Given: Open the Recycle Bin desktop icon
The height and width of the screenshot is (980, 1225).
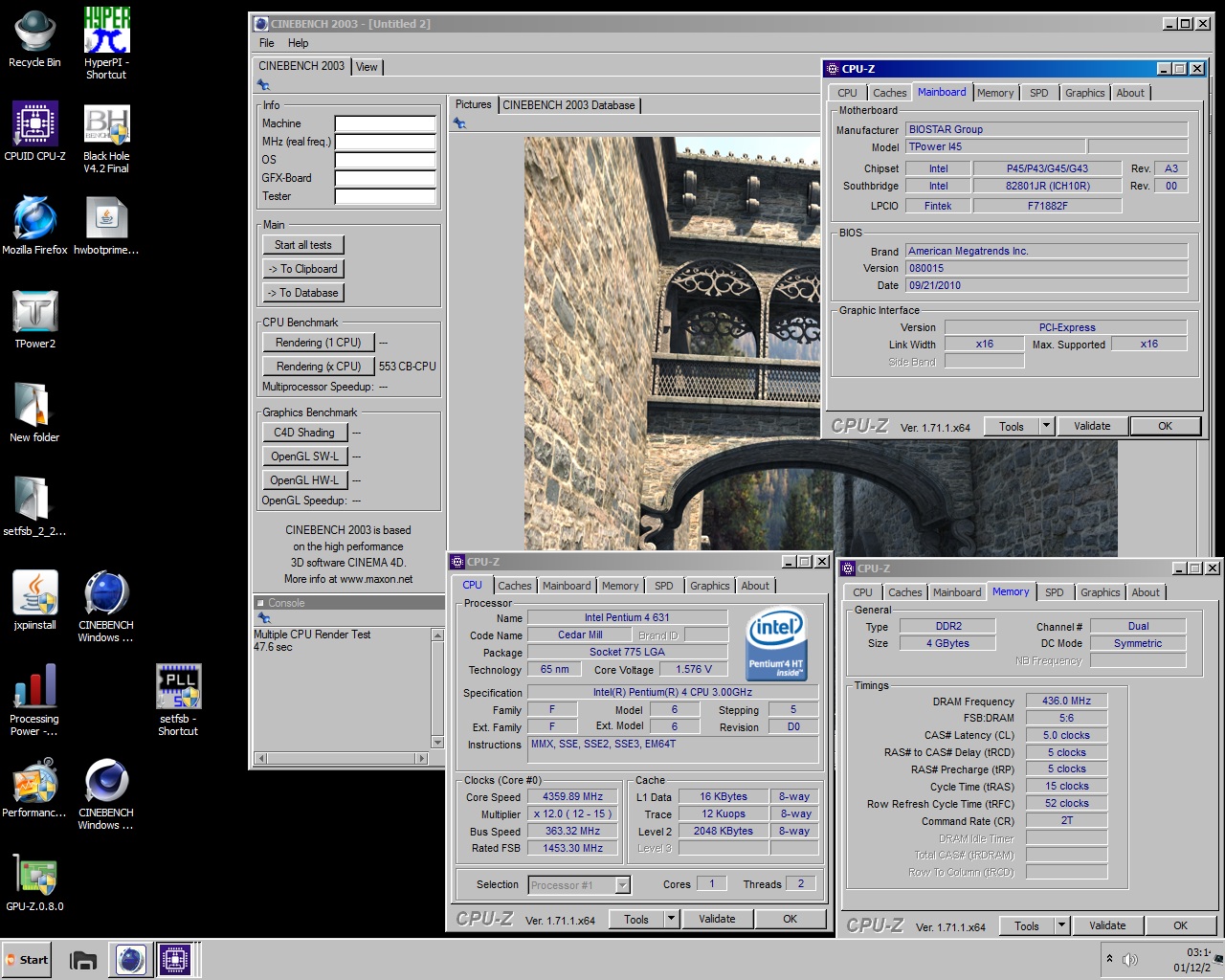Looking at the screenshot, I should (34, 38).
